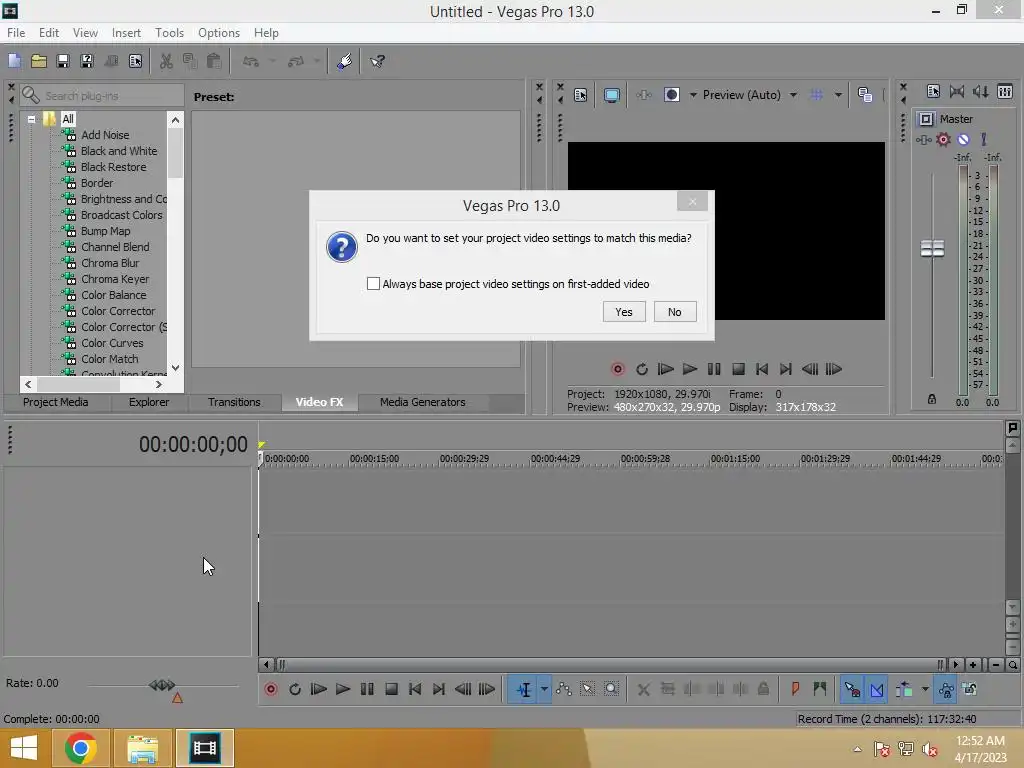Viewport: 1024px width, 768px height.
Task: Open the Redo history dropdown arrow
Action: coord(317,61)
